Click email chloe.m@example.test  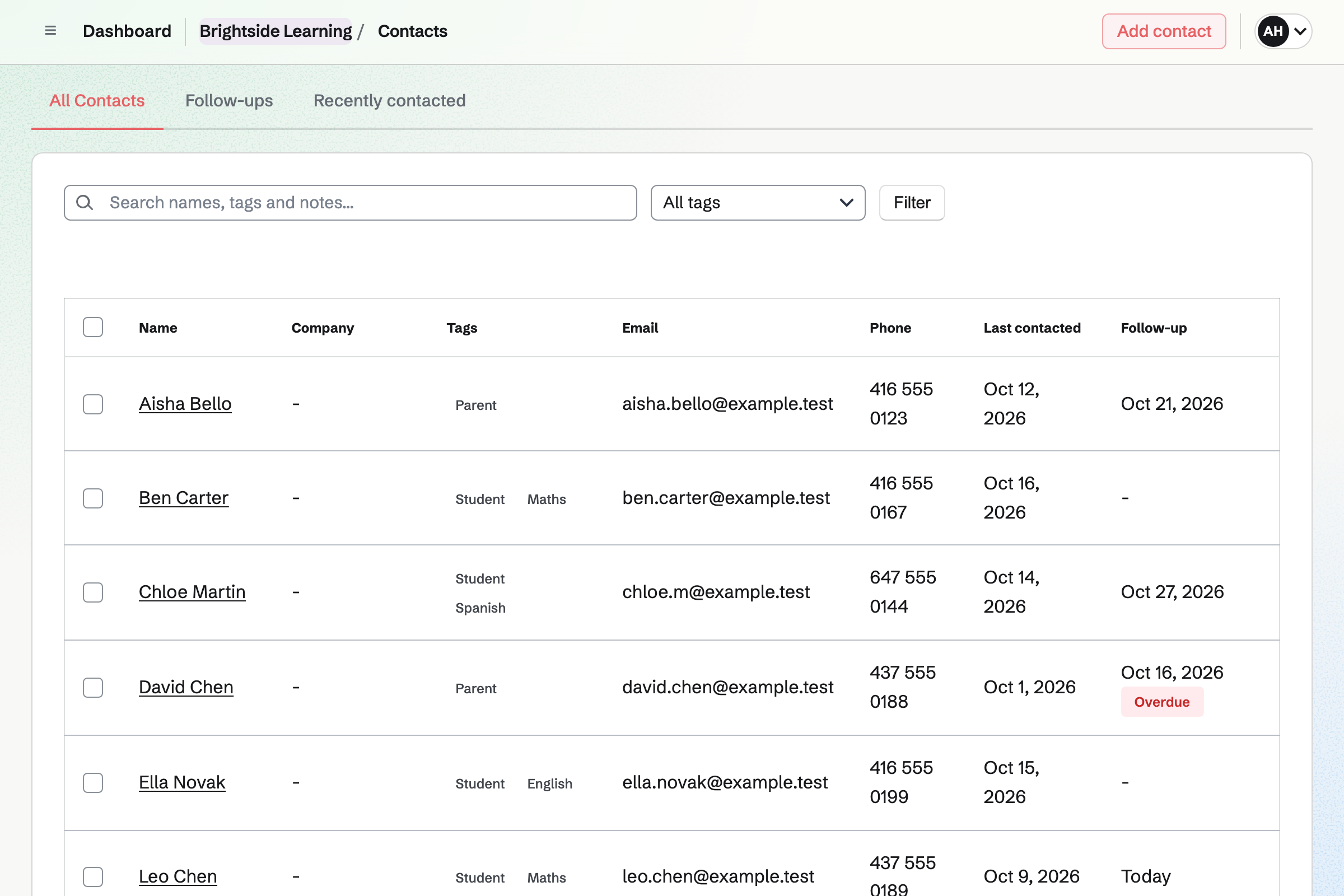716,592
